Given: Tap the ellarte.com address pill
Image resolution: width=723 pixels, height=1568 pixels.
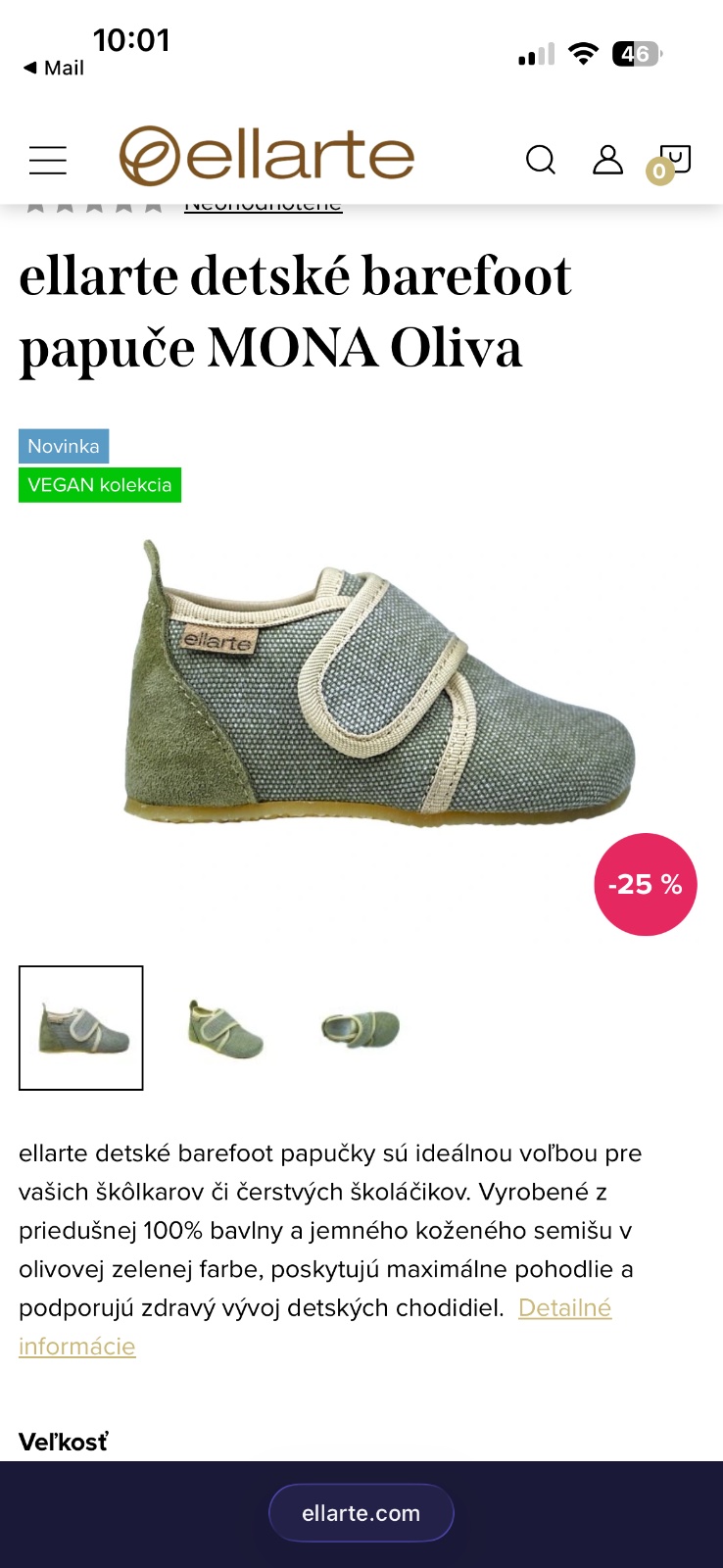Looking at the screenshot, I should coord(361,1513).
